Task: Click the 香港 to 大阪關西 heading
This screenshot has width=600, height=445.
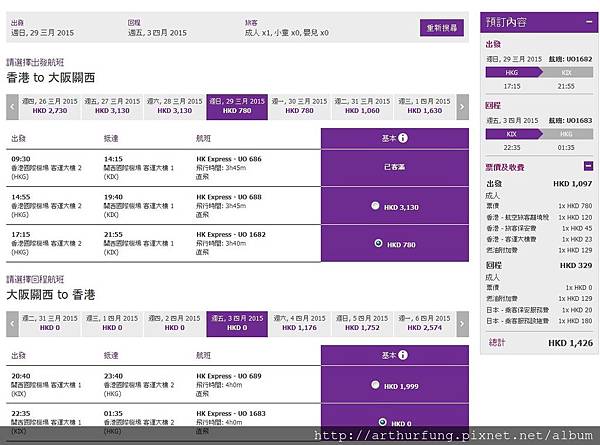Action: [x=51, y=77]
